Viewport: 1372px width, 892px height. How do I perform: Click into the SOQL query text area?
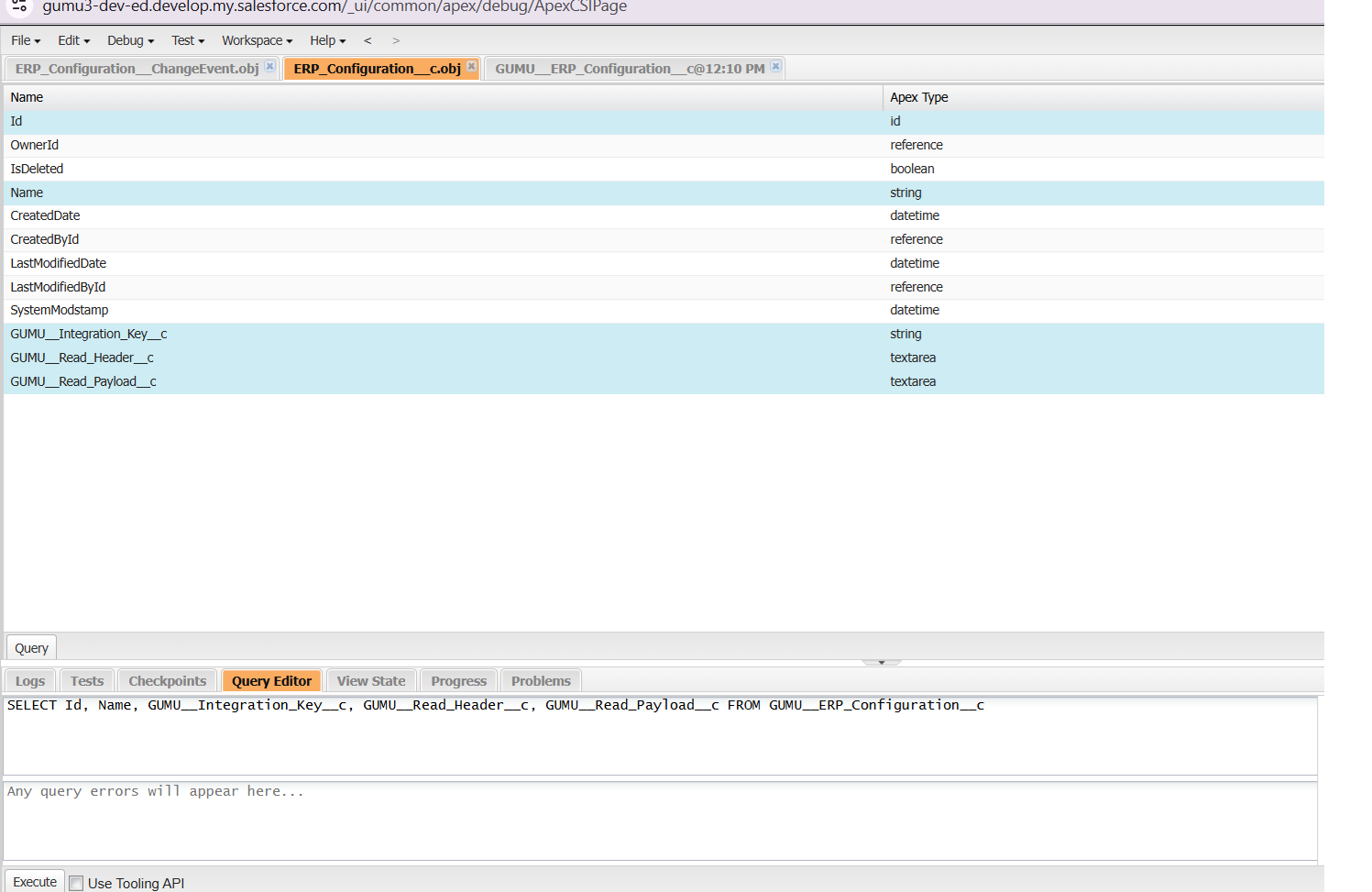[660, 736]
